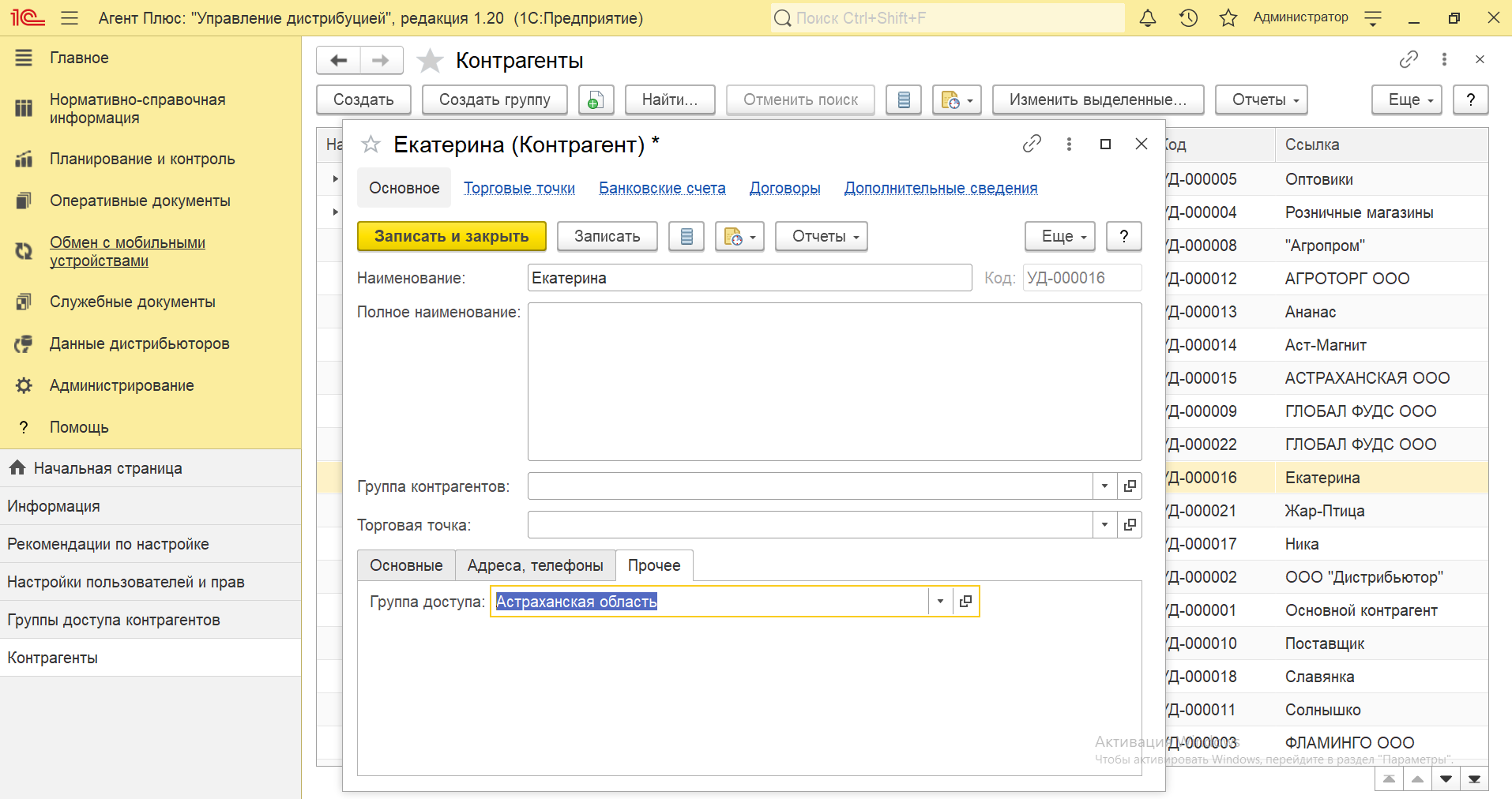
Task: Click the navigate back arrow
Action: tap(338, 61)
